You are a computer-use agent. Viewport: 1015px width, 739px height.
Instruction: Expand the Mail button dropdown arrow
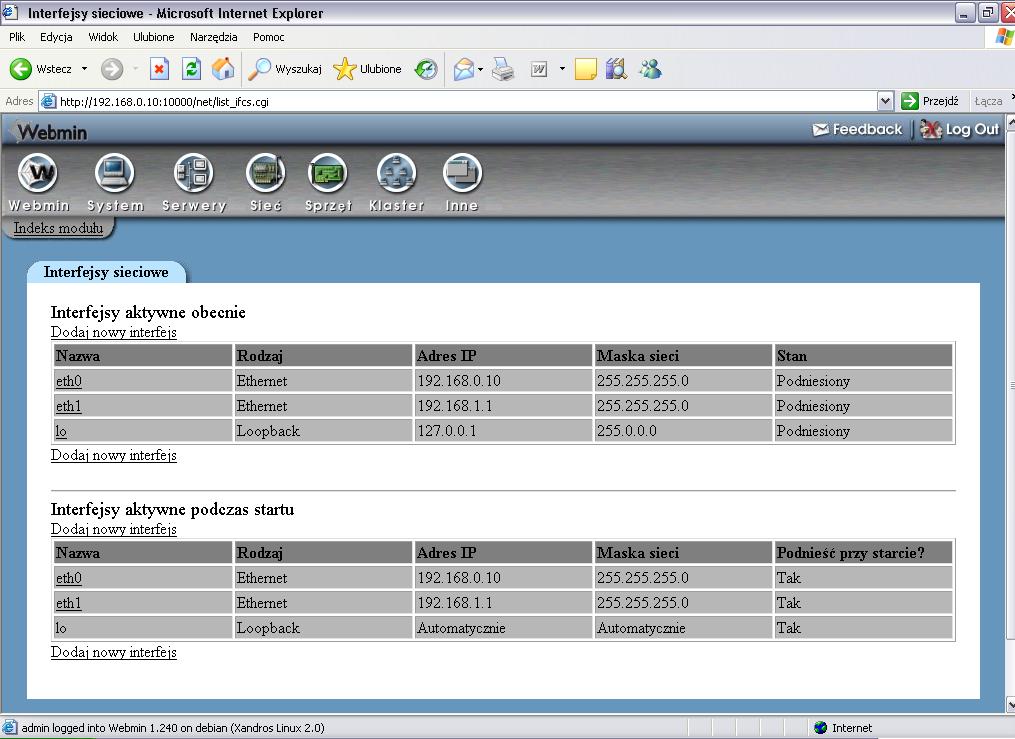click(480, 69)
